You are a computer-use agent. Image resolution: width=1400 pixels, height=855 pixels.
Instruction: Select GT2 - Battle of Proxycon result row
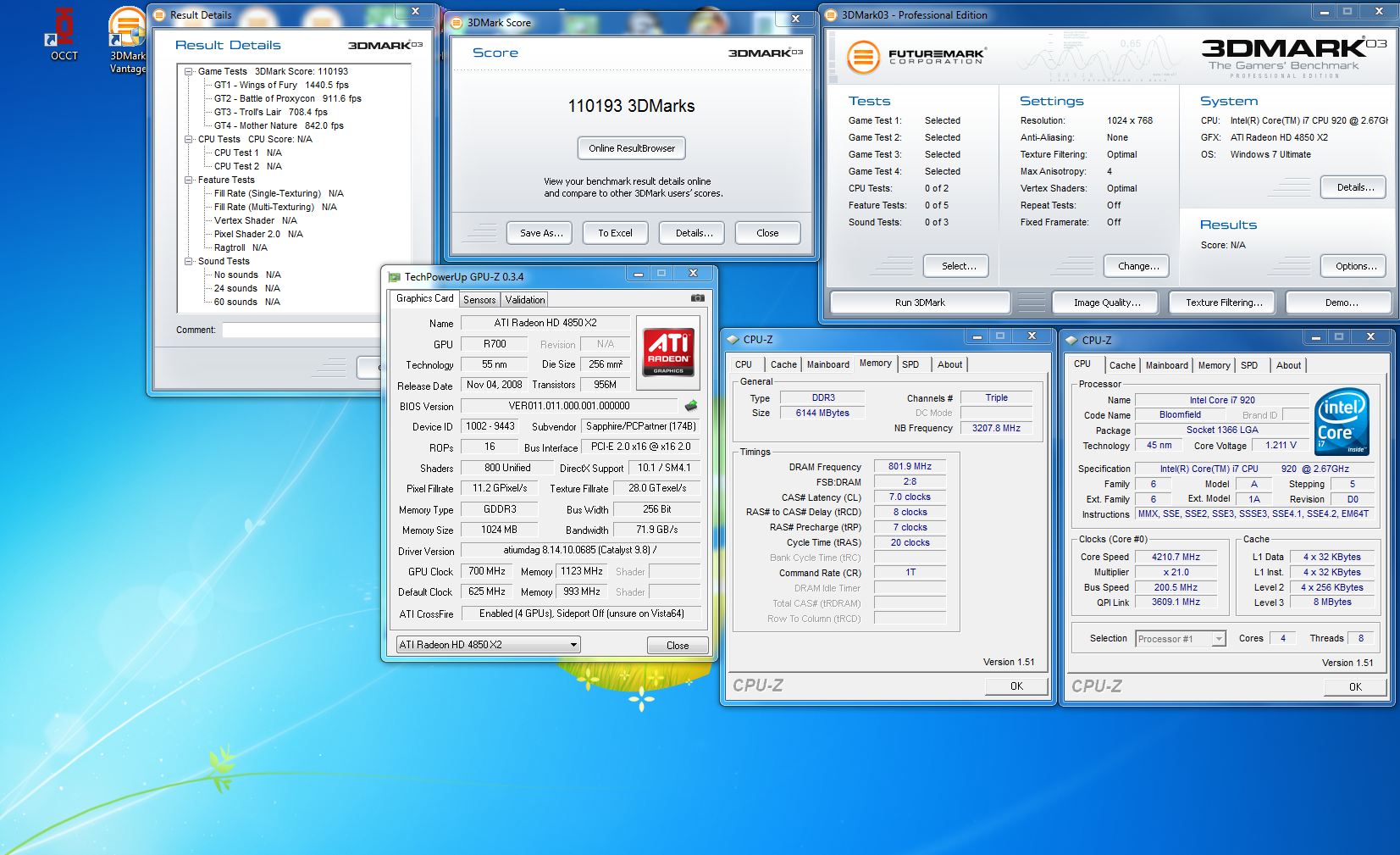[x=287, y=98]
